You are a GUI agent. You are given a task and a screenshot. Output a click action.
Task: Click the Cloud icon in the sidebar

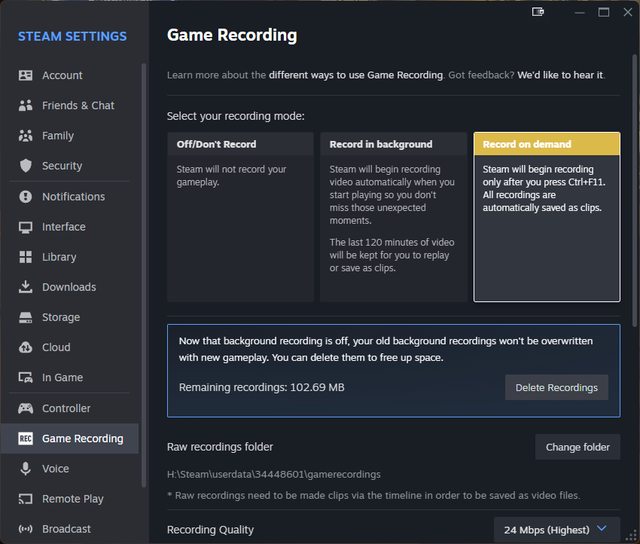tap(26, 347)
